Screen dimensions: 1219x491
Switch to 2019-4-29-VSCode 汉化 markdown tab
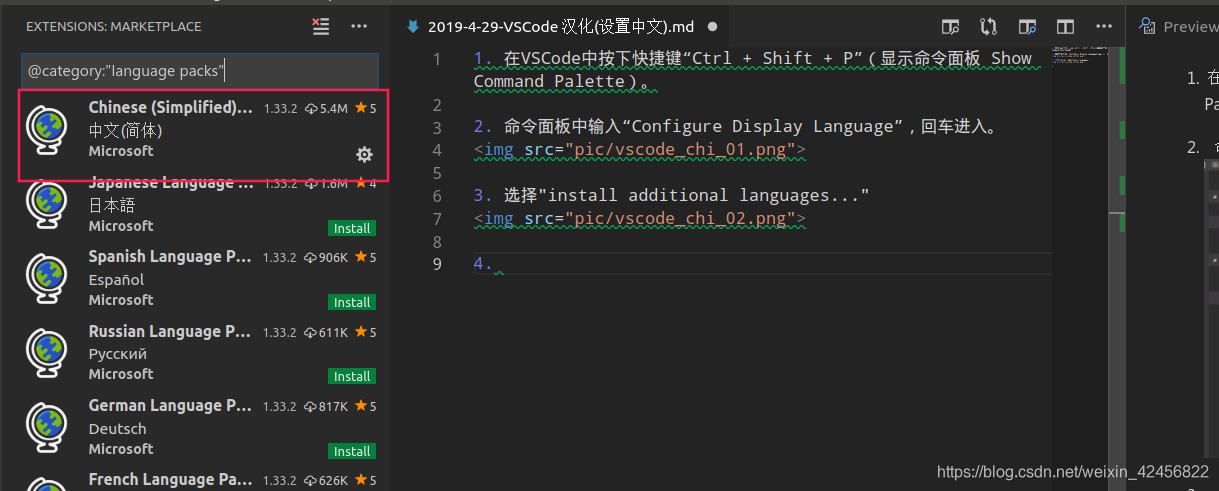(x=563, y=27)
